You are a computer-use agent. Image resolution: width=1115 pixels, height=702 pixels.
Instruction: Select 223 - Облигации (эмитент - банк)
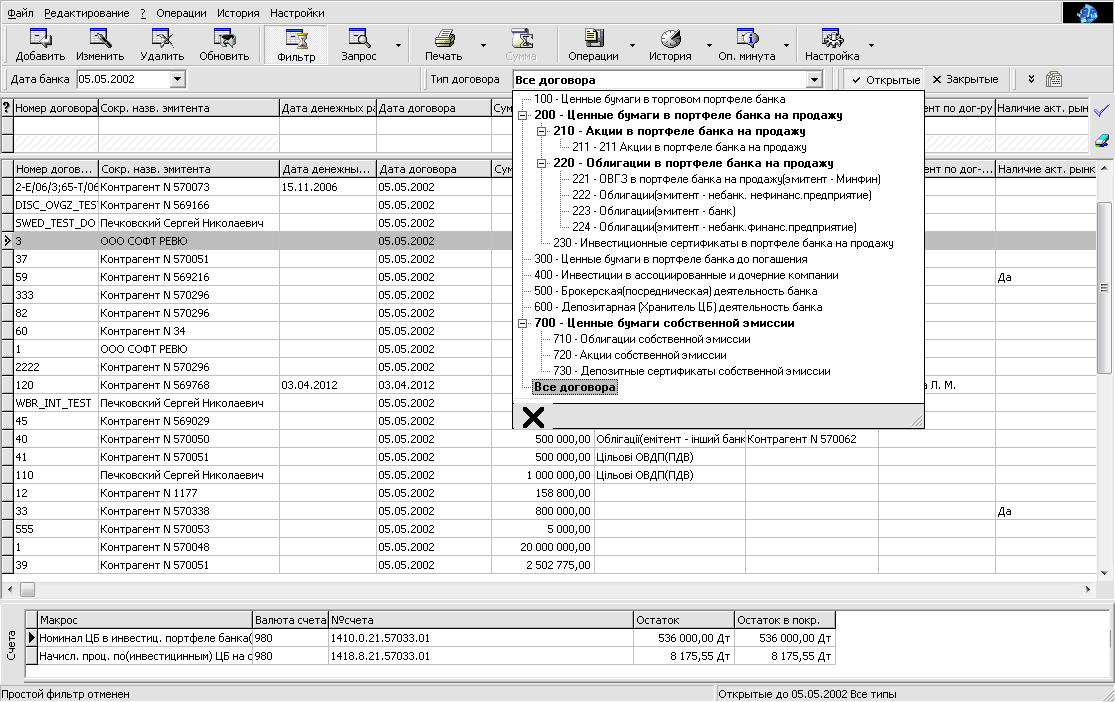click(x=653, y=211)
